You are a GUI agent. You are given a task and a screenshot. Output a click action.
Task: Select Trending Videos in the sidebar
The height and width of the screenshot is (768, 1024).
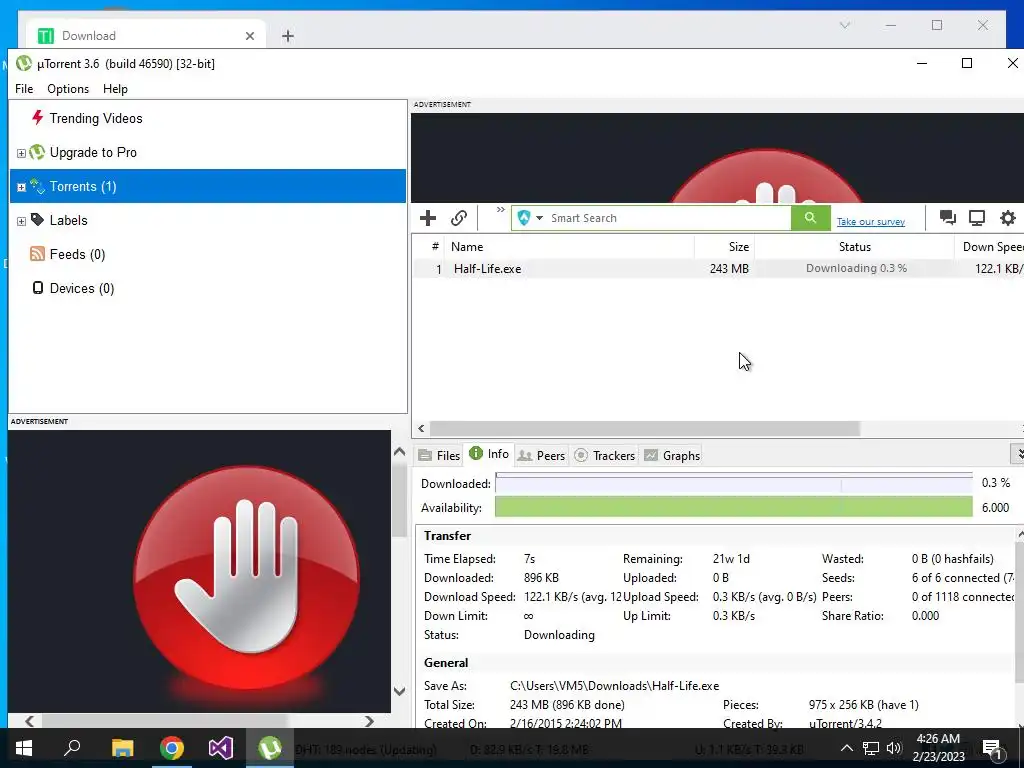(95, 118)
